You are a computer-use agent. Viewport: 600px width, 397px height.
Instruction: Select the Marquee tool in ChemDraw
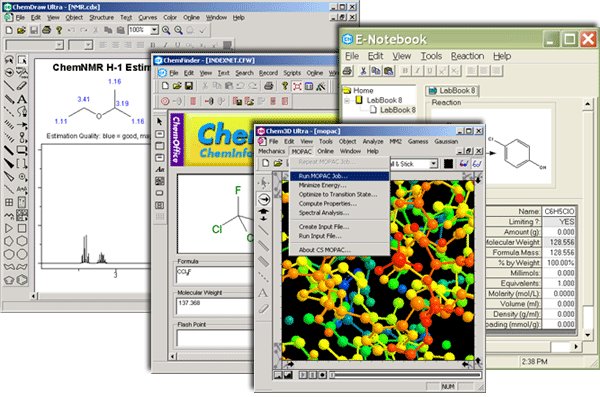(x=22, y=60)
